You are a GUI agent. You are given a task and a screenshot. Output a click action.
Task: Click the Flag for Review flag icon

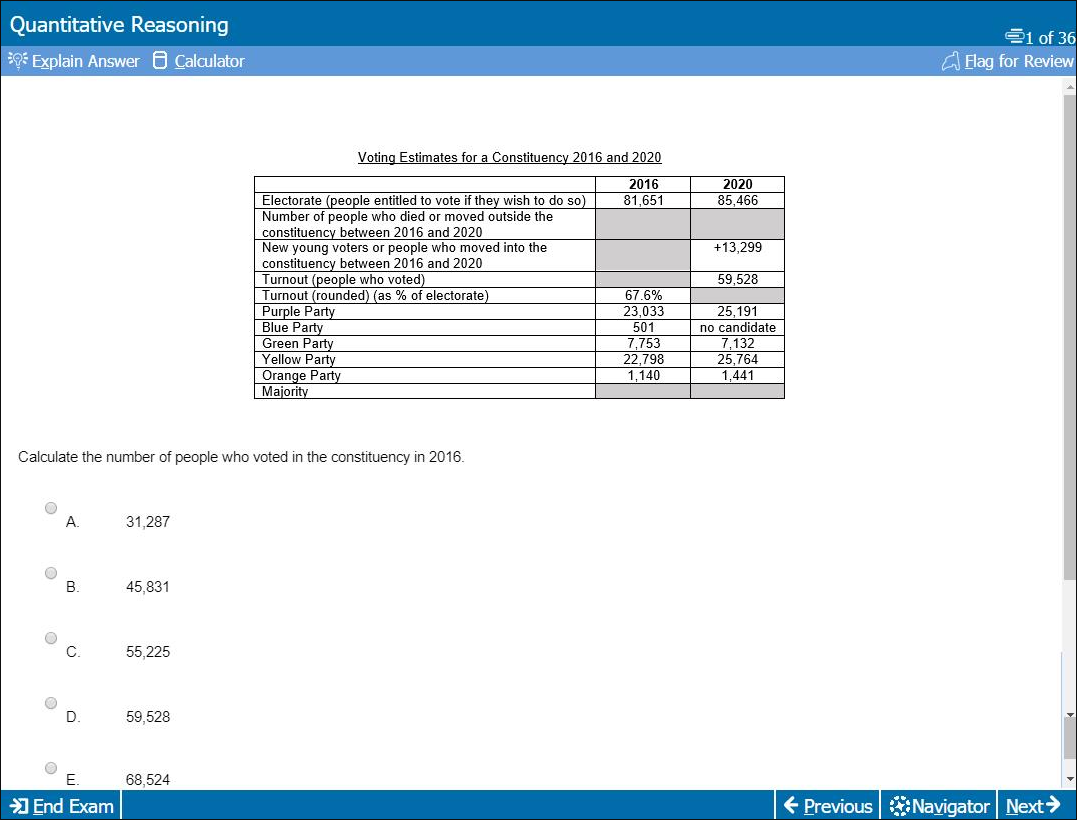(951, 62)
